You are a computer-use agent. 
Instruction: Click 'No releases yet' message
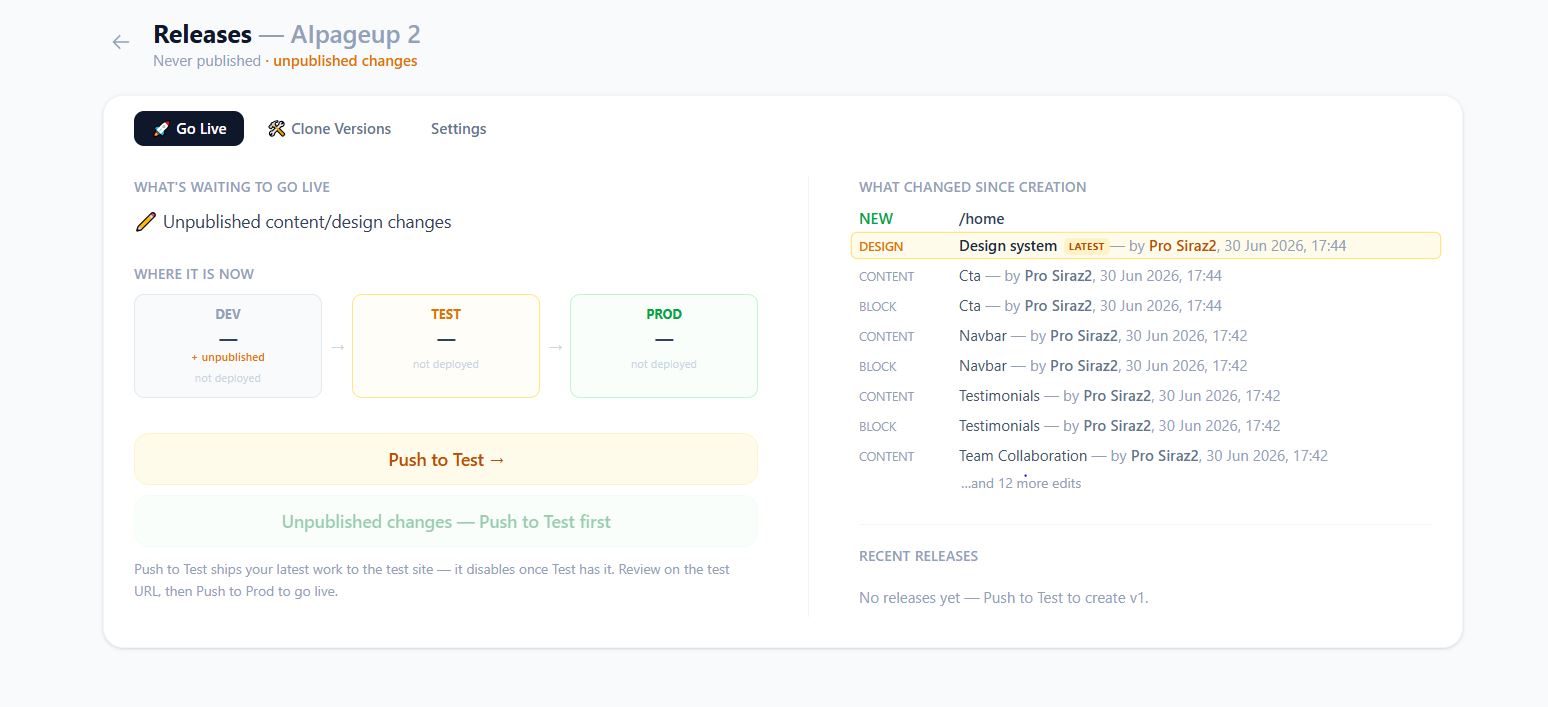point(1004,598)
